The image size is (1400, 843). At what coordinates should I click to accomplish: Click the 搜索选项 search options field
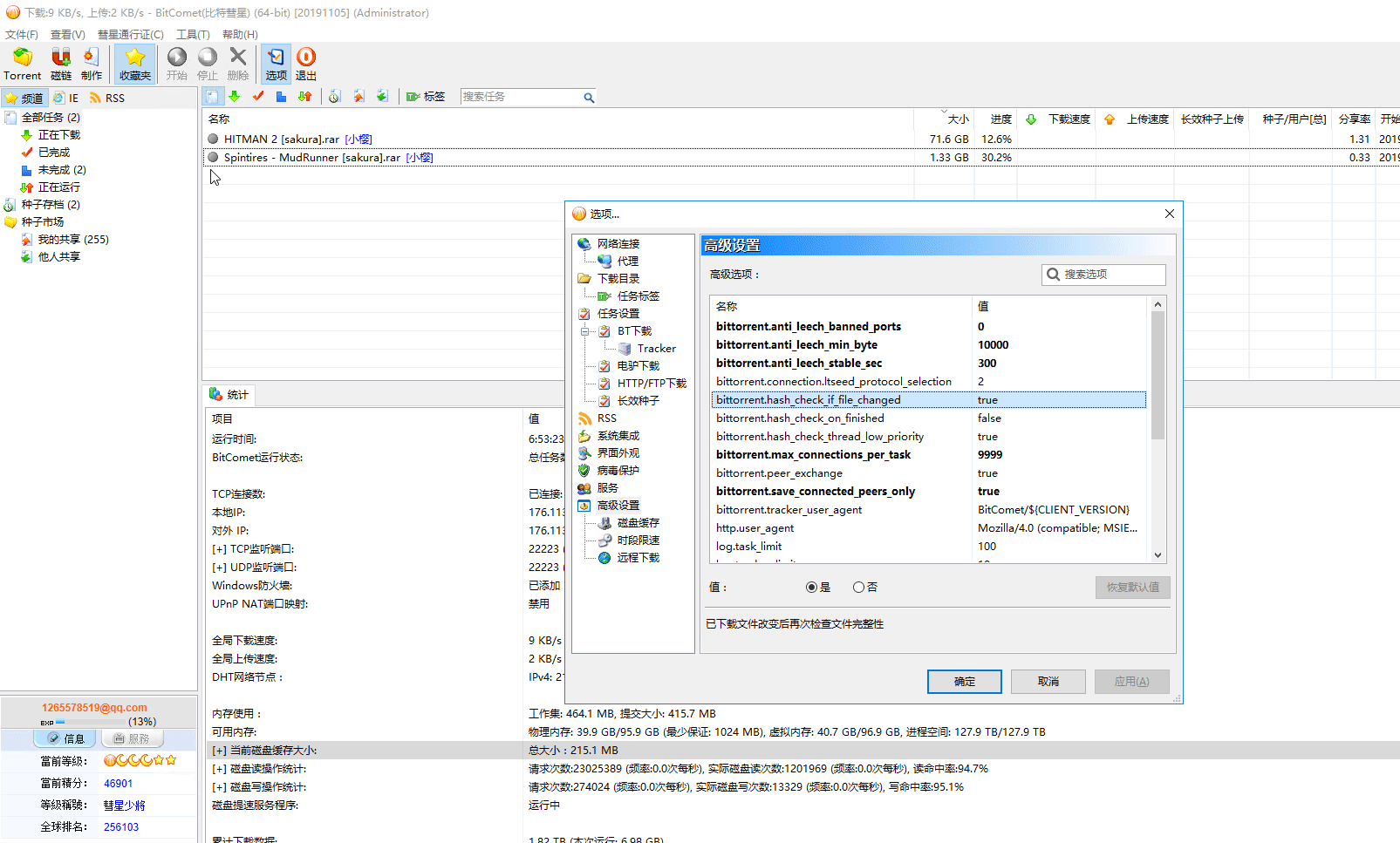(x=1103, y=275)
